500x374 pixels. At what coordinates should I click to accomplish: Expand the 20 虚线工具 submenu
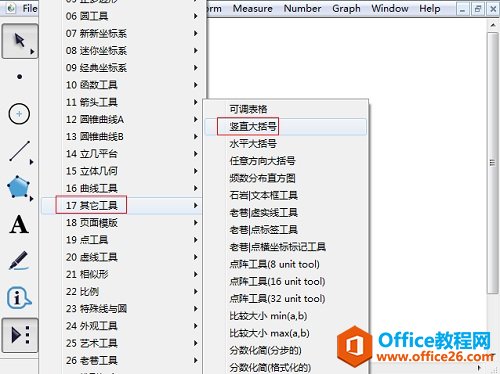pyautogui.click(x=121, y=257)
